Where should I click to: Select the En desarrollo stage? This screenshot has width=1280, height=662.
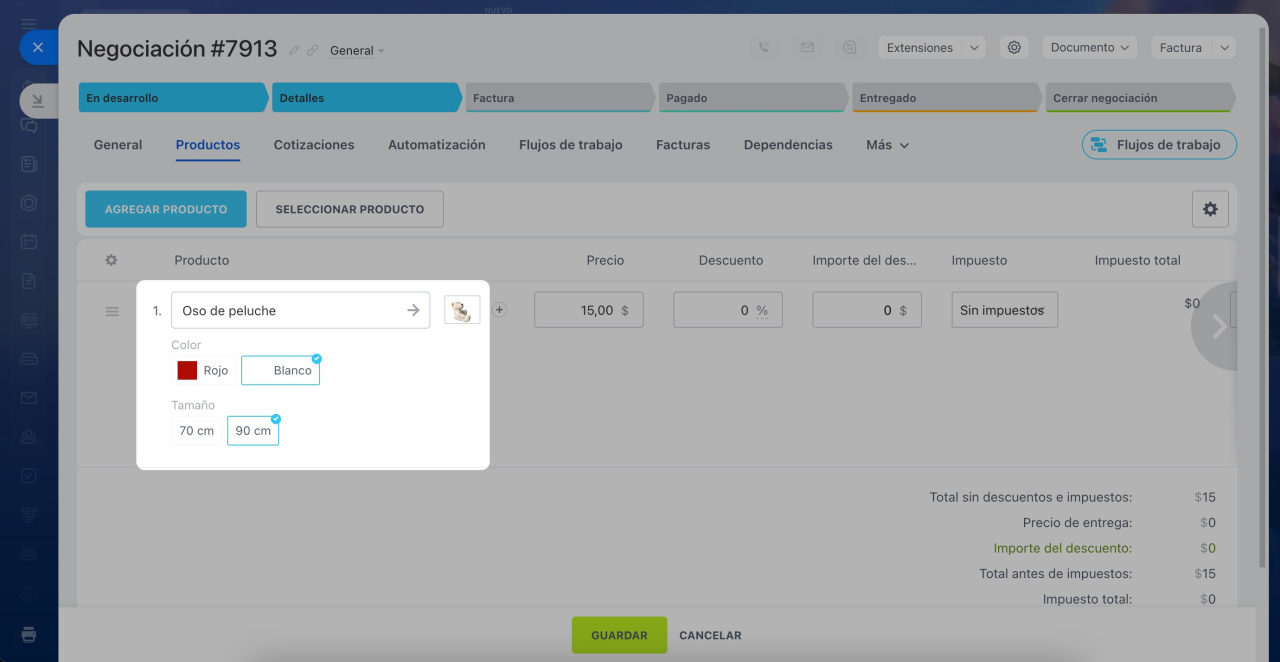173,98
